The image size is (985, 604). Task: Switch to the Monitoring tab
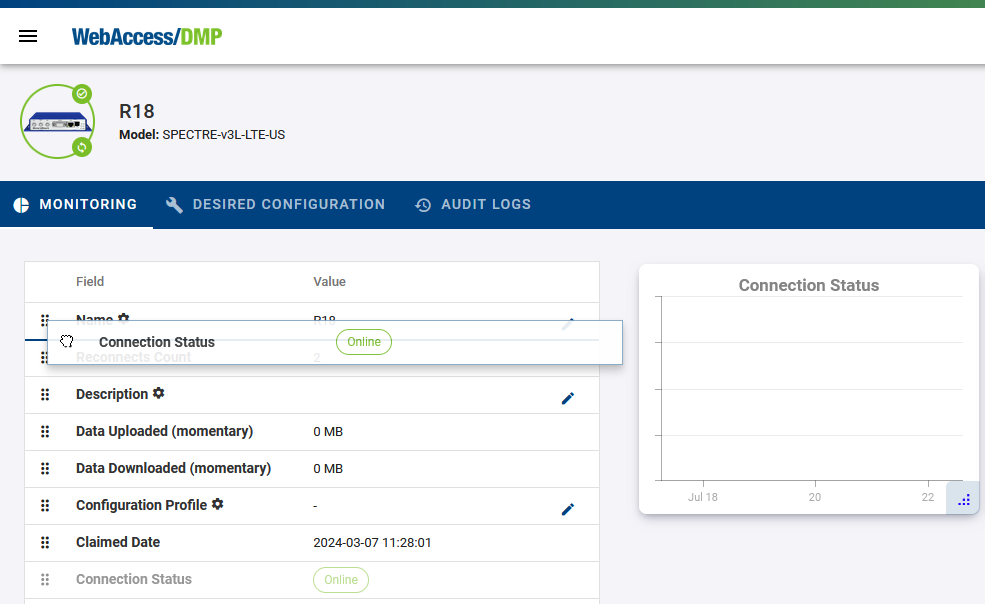(76, 205)
